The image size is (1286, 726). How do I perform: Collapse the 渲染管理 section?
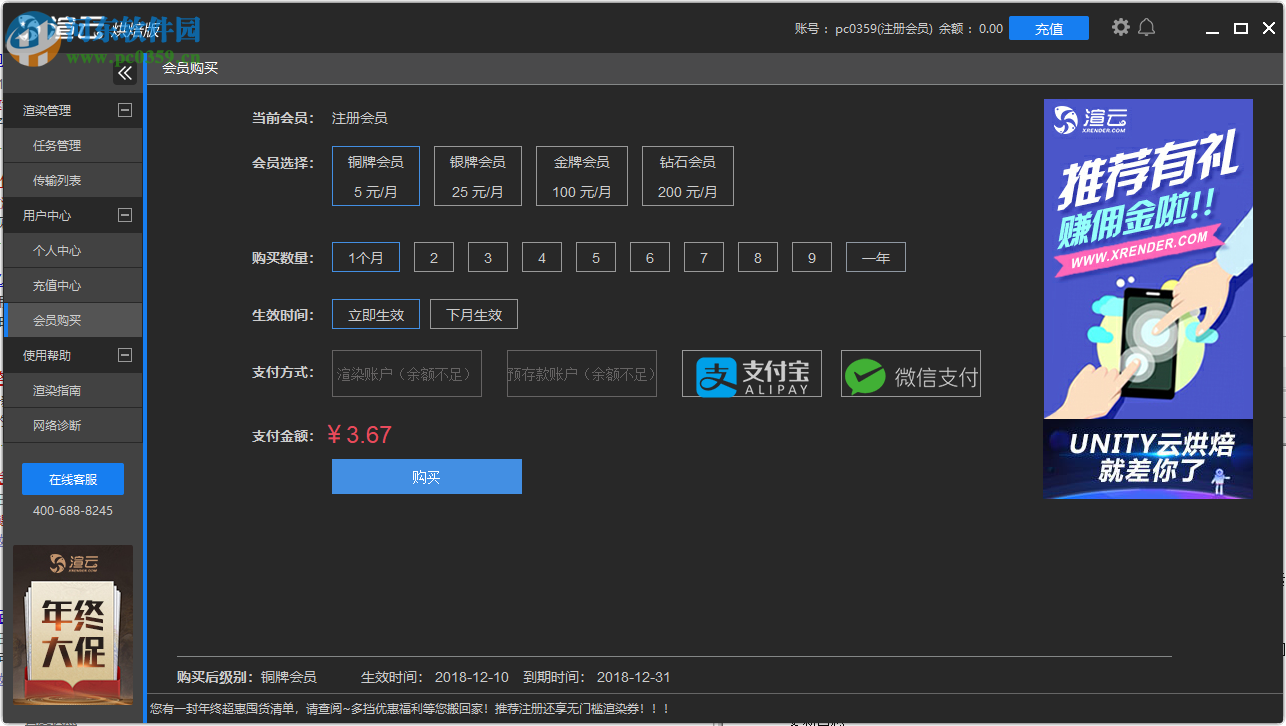[125, 110]
